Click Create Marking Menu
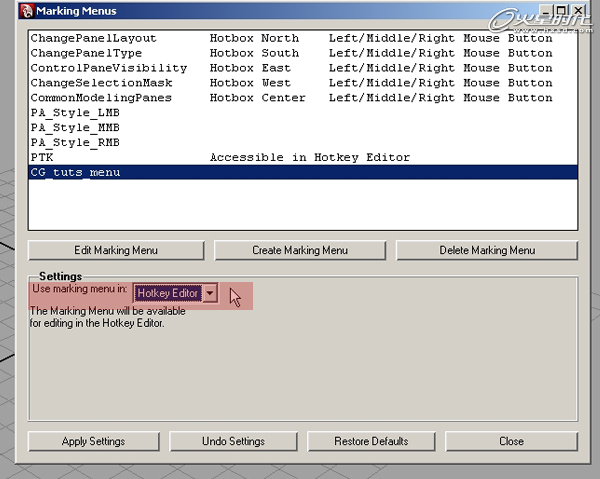 click(x=301, y=250)
